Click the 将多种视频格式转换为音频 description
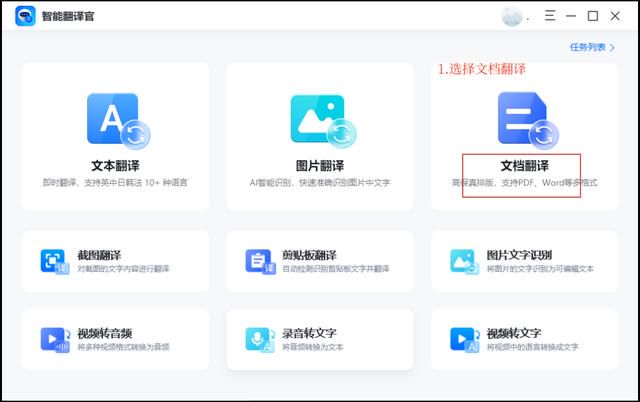Viewport: 640px width, 402px height. pyautogui.click(x=123, y=347)
